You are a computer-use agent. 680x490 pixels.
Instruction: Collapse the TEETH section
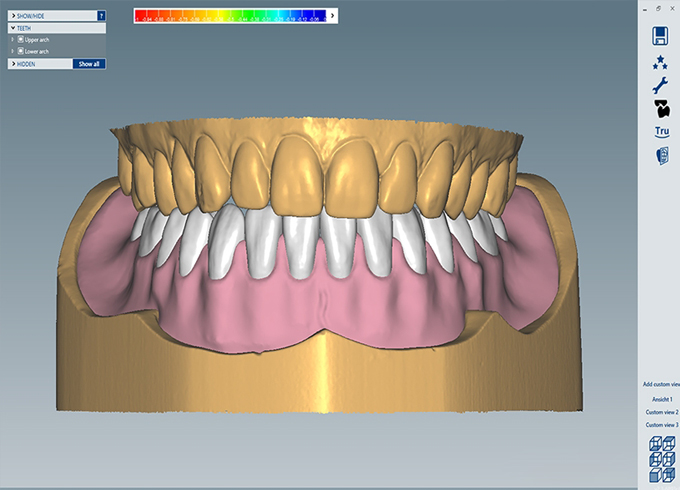pyautogui.click(x=12, y=28)
